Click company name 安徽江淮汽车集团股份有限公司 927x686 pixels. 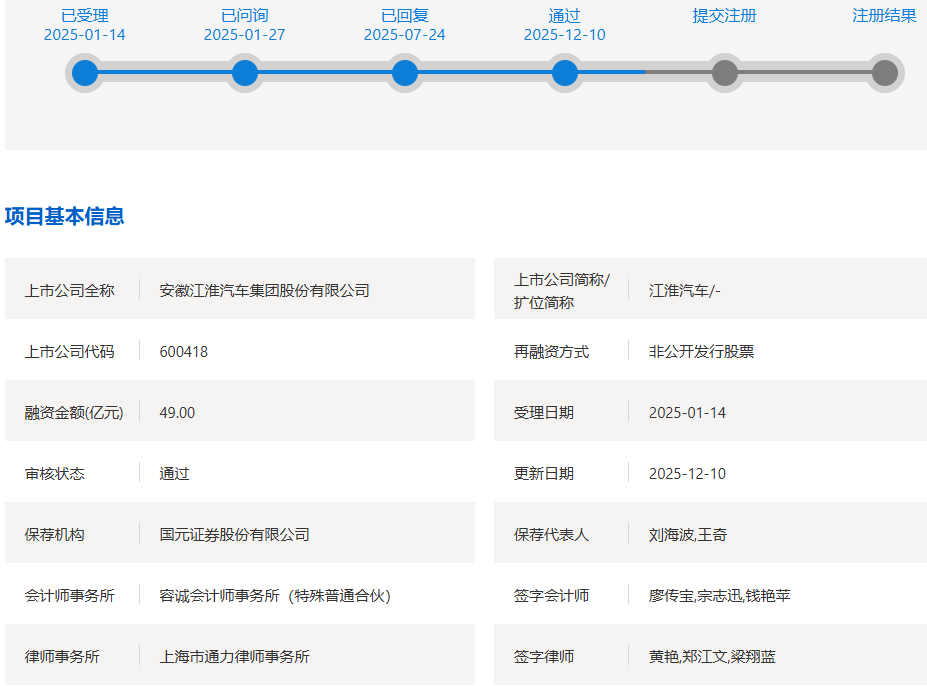(264, 290)
